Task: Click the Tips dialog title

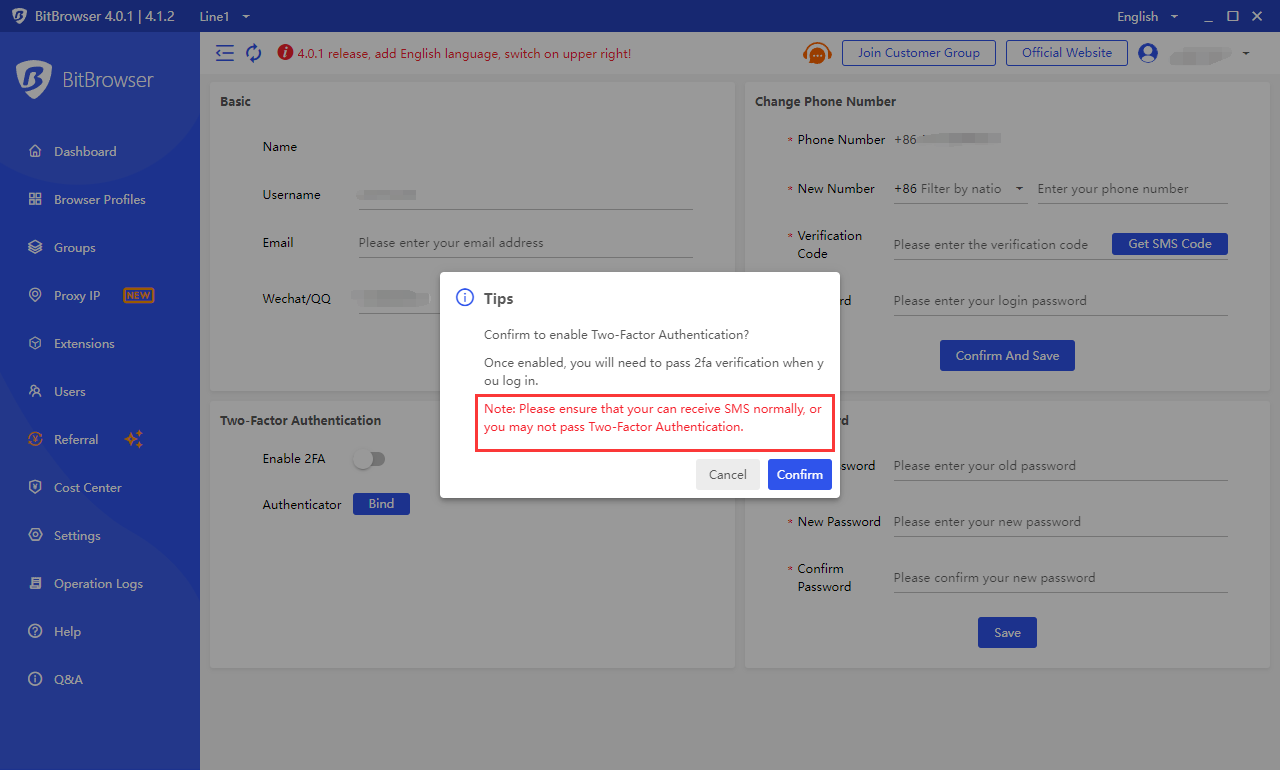Action: [x=498, y=299]
